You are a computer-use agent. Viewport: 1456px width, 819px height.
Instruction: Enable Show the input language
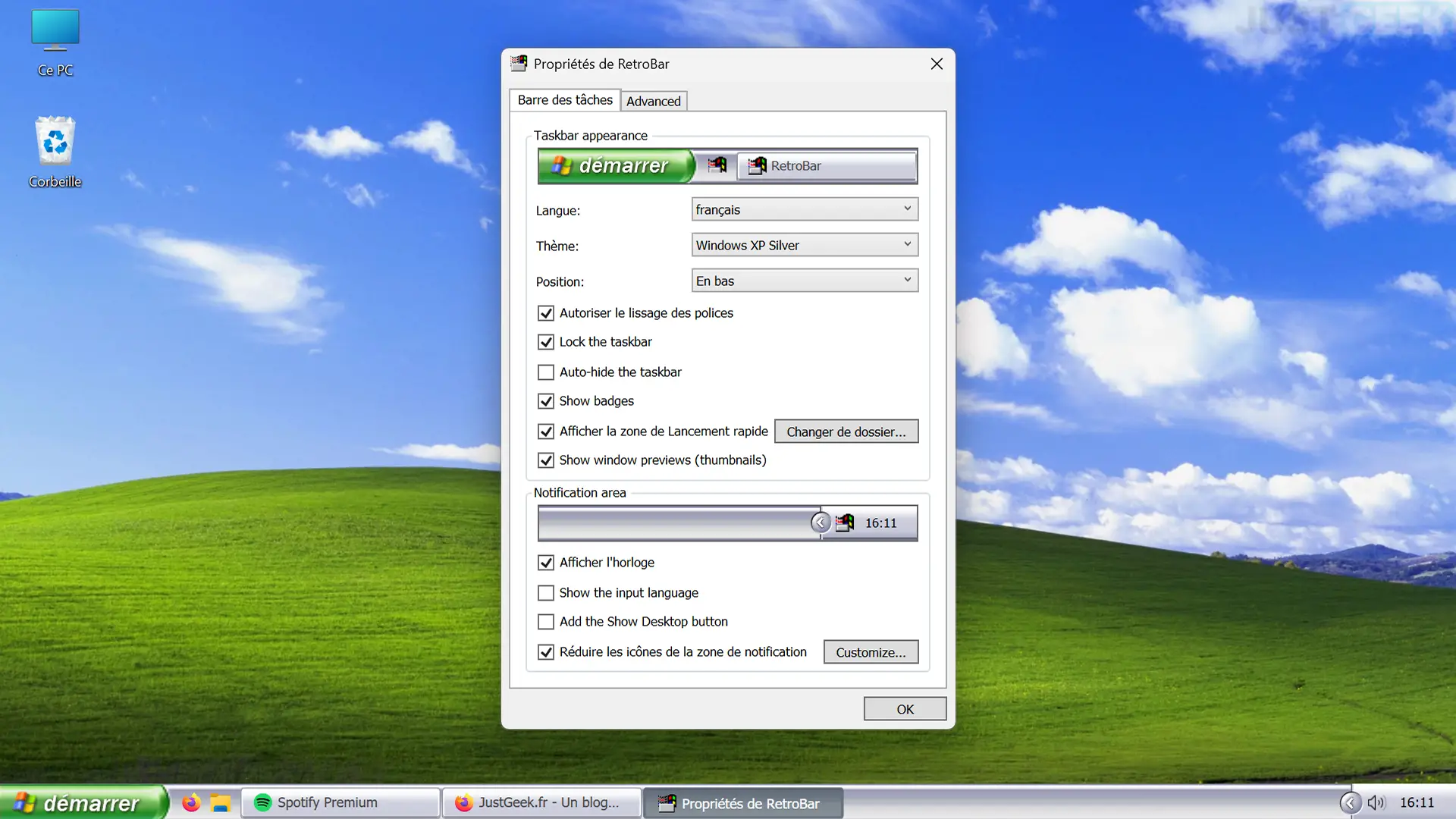tap(546, 593)
